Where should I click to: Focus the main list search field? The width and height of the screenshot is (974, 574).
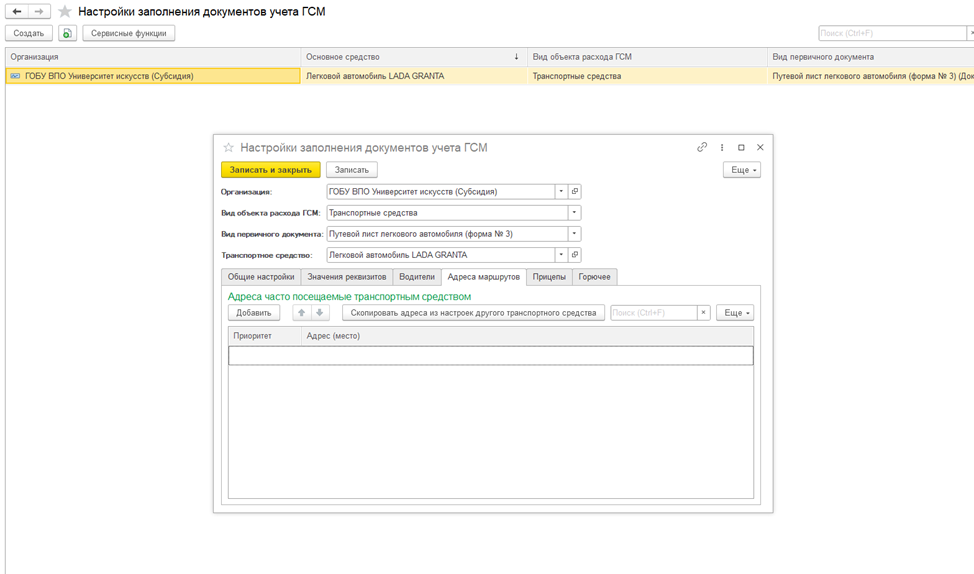click(x=892, y=33)
